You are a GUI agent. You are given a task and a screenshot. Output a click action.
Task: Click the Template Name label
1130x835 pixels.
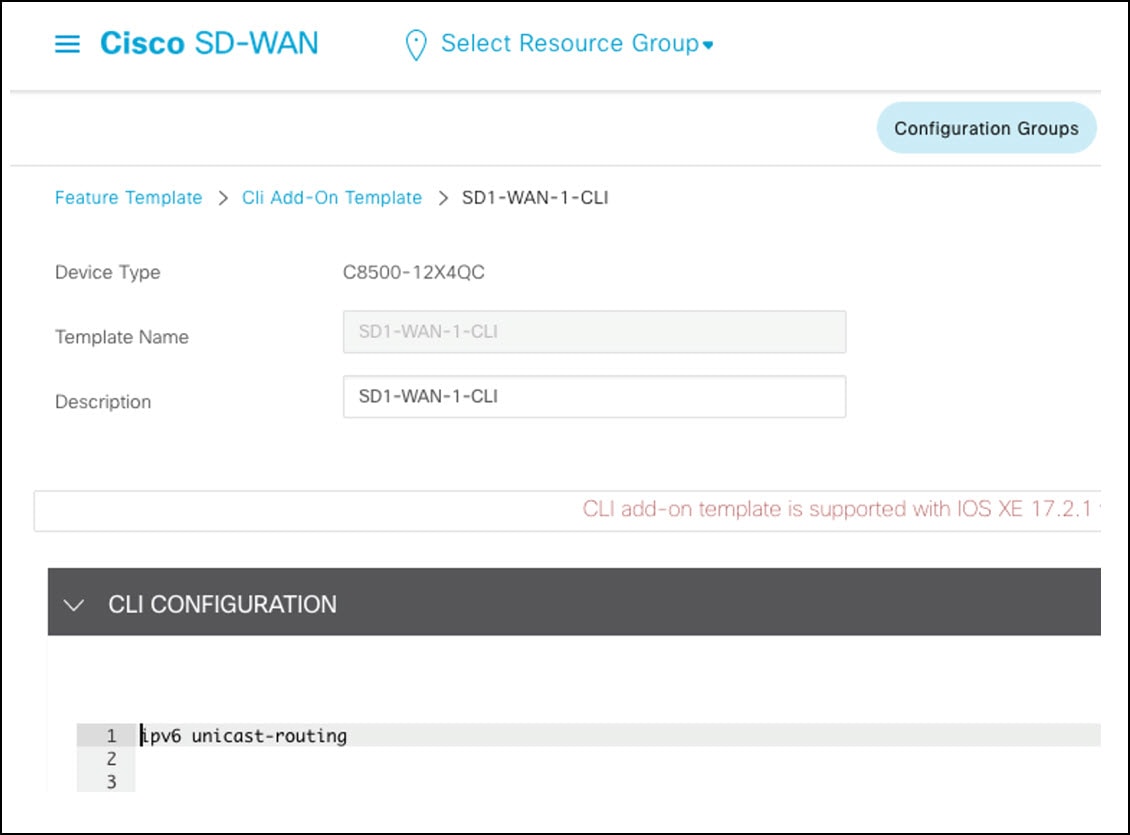pos(122,337)
